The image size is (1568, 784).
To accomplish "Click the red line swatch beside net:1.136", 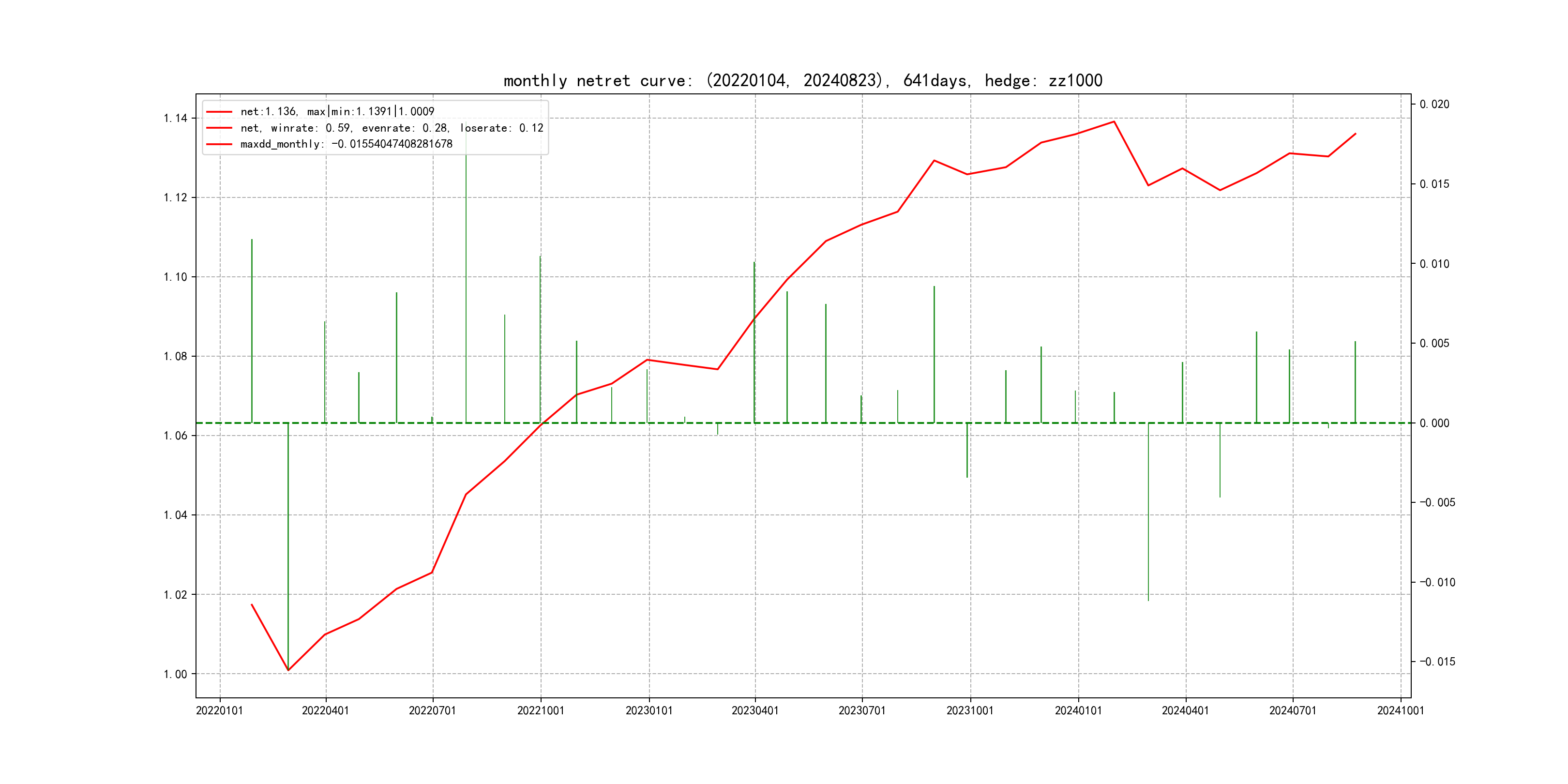I will coord(219,112).
